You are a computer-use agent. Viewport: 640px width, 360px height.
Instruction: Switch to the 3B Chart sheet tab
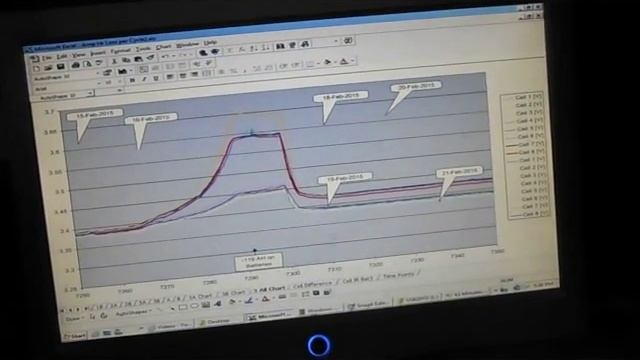(233, 293)
